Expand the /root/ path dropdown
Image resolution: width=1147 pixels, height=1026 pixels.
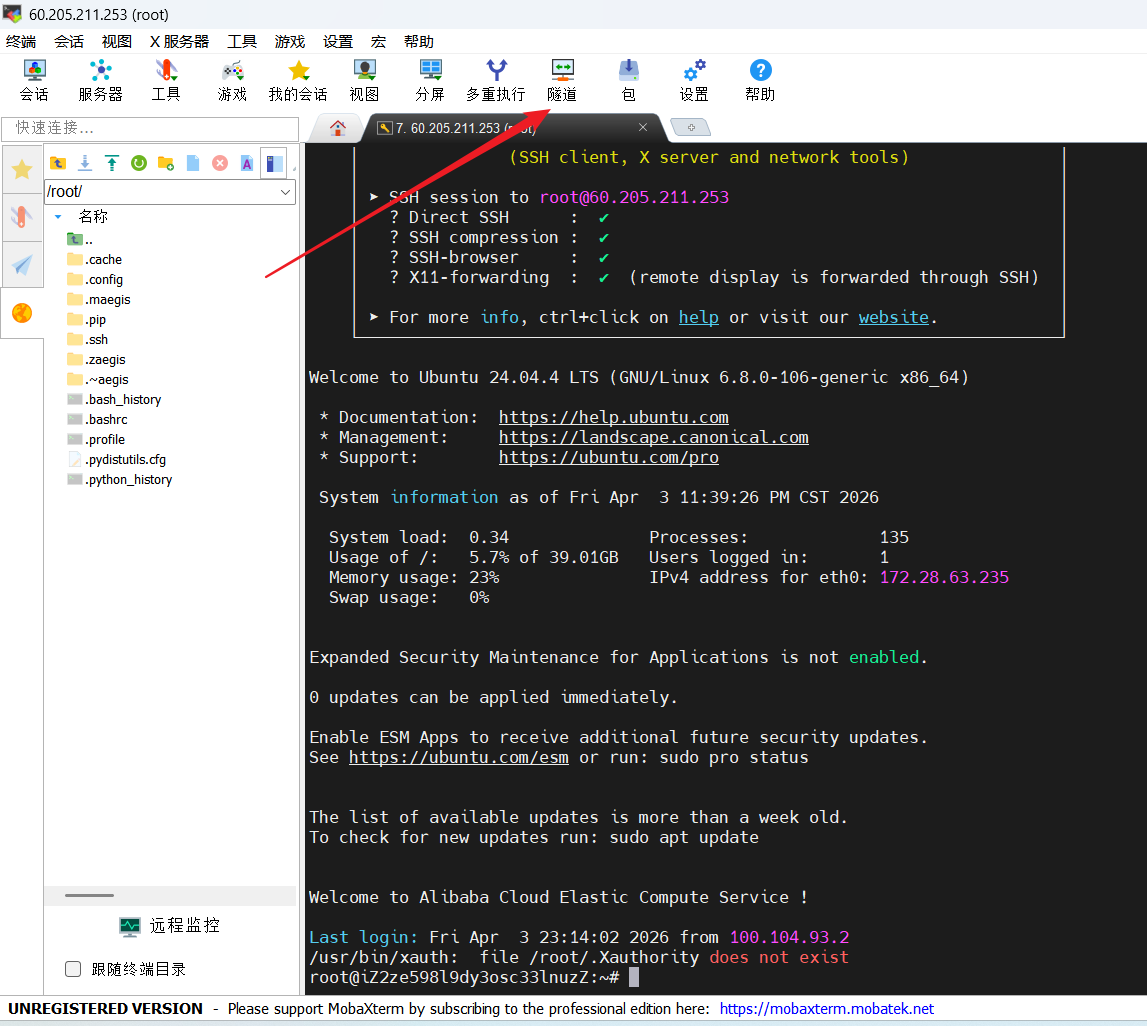[x=285, y=192]
